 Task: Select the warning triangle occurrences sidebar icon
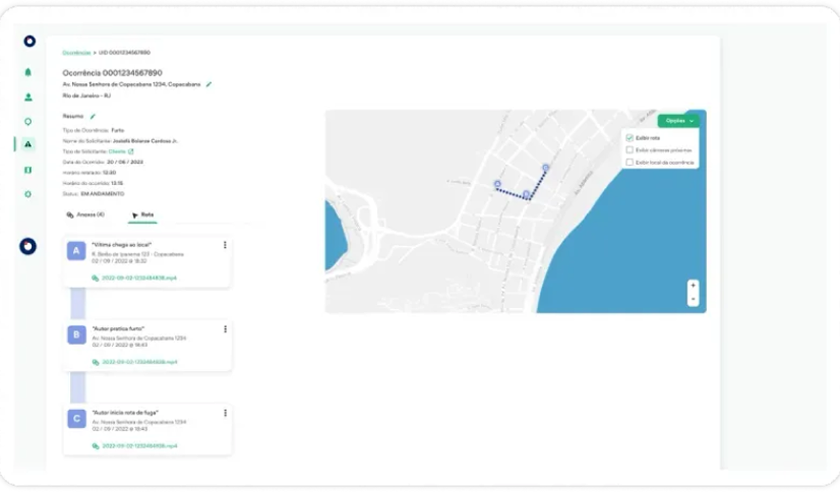(28, 145)
